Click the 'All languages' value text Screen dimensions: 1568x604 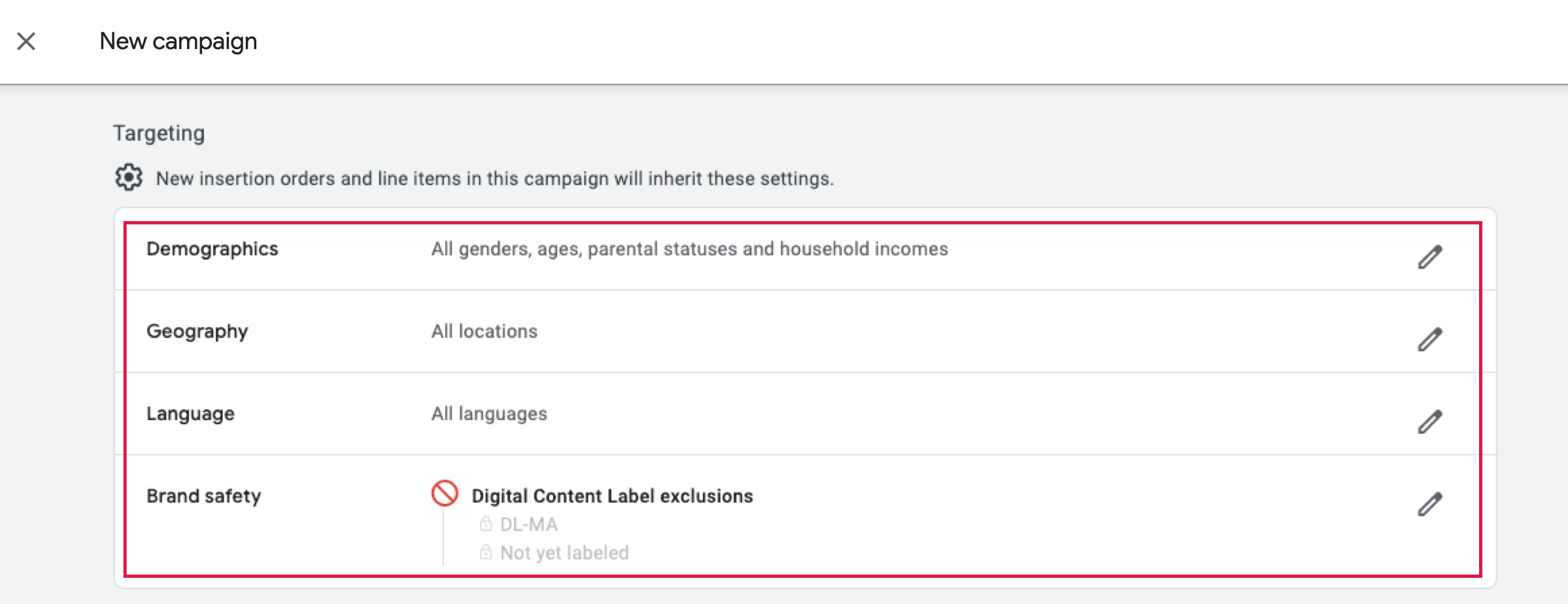click(488, 414)
